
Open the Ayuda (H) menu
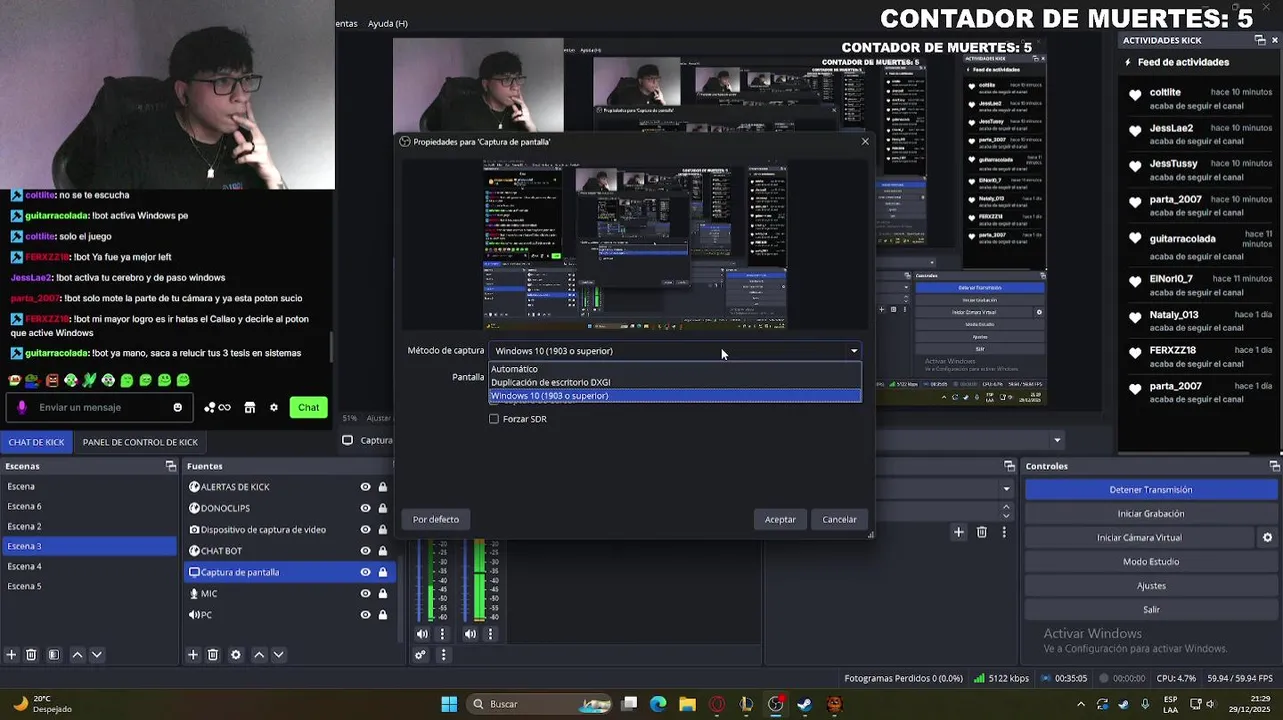(x=387, y=23)
